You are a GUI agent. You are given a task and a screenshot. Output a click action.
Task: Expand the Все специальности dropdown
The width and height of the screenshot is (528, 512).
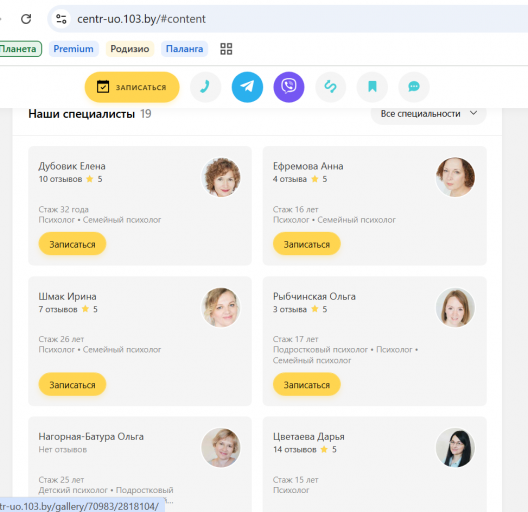pyautogui.click(x=428, y=114)
